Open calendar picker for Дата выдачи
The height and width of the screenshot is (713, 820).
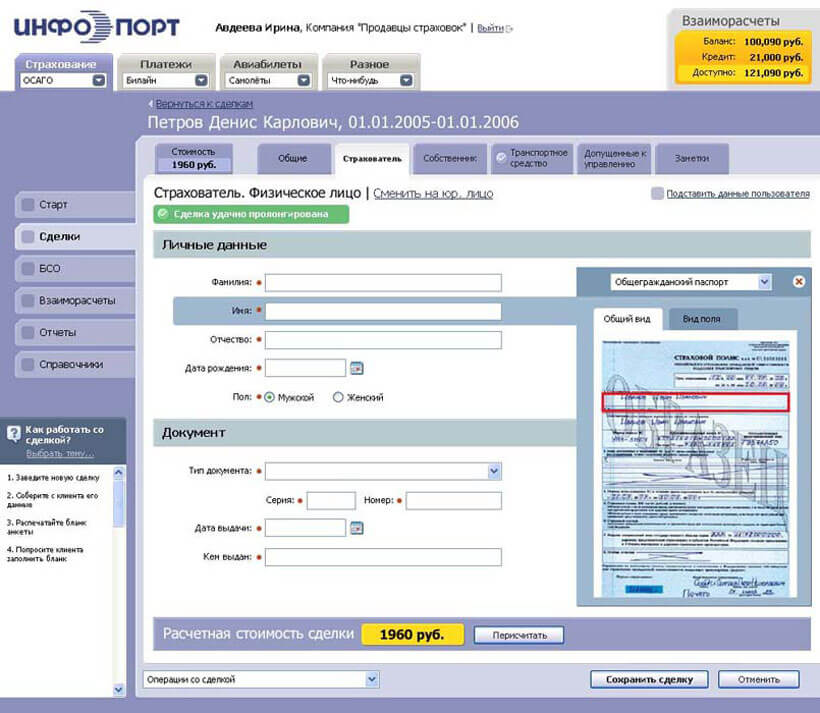click(356, 528)
